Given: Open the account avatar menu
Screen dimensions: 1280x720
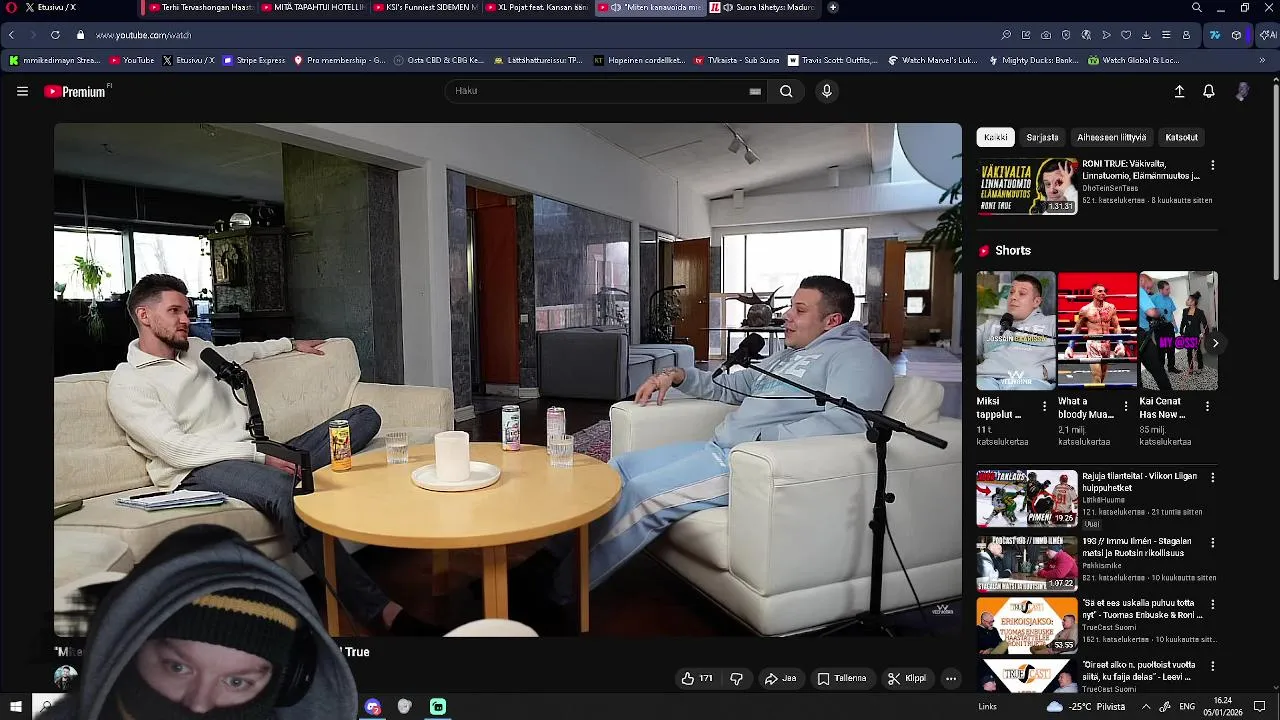Looking at the screenshot, I should (1242, 91).
